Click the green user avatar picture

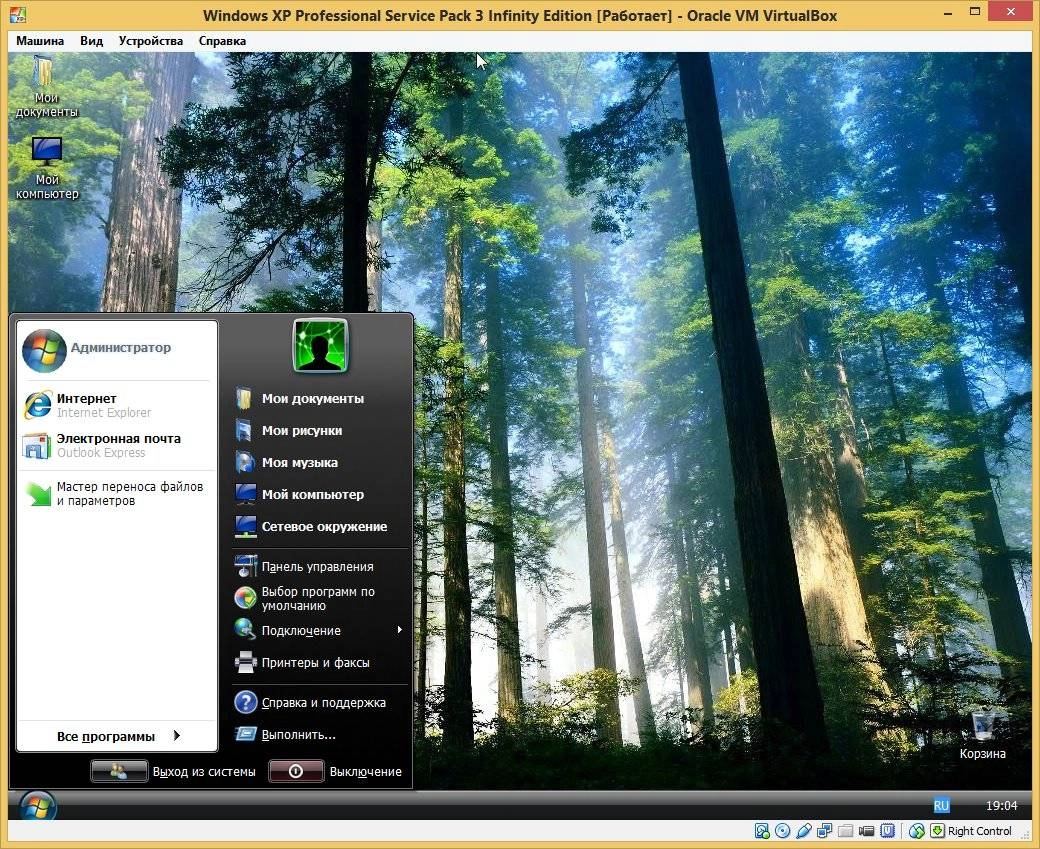tap(320, 345)
